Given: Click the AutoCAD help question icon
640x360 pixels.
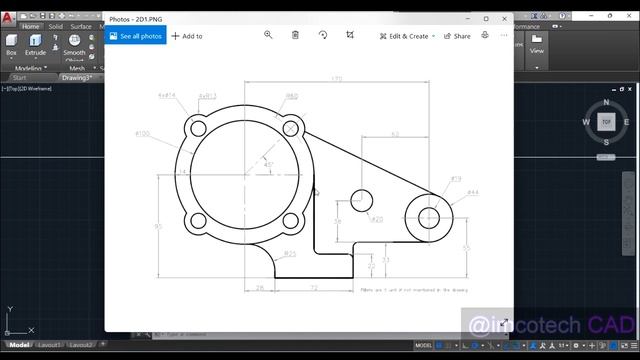Looking at the screenshot, I should [562, 16].
